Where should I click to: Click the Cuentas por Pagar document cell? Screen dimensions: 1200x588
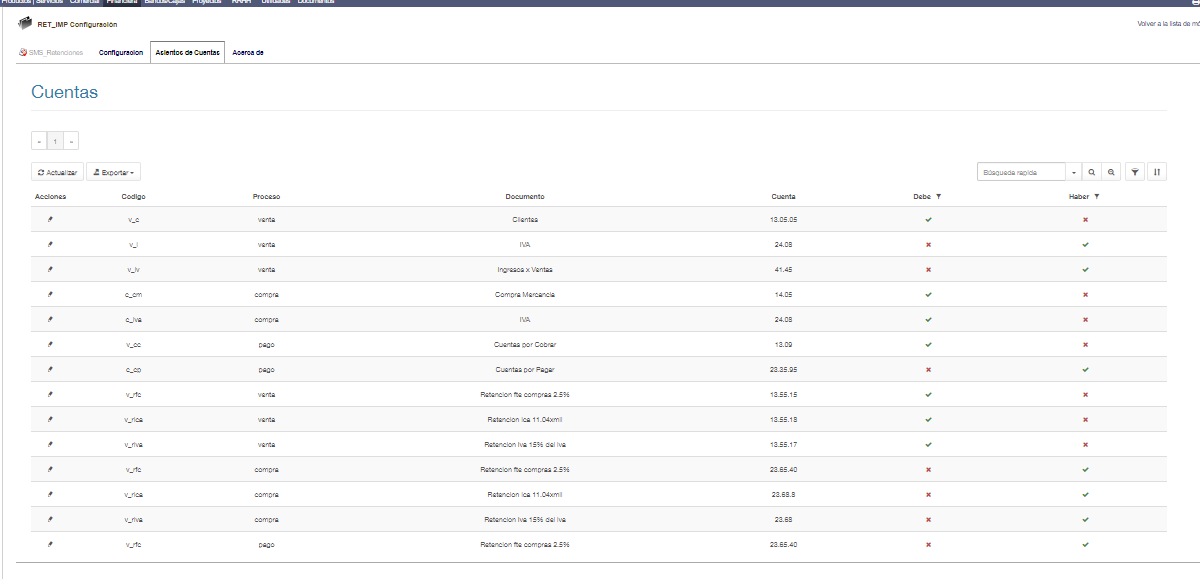[x=525, y=369]
